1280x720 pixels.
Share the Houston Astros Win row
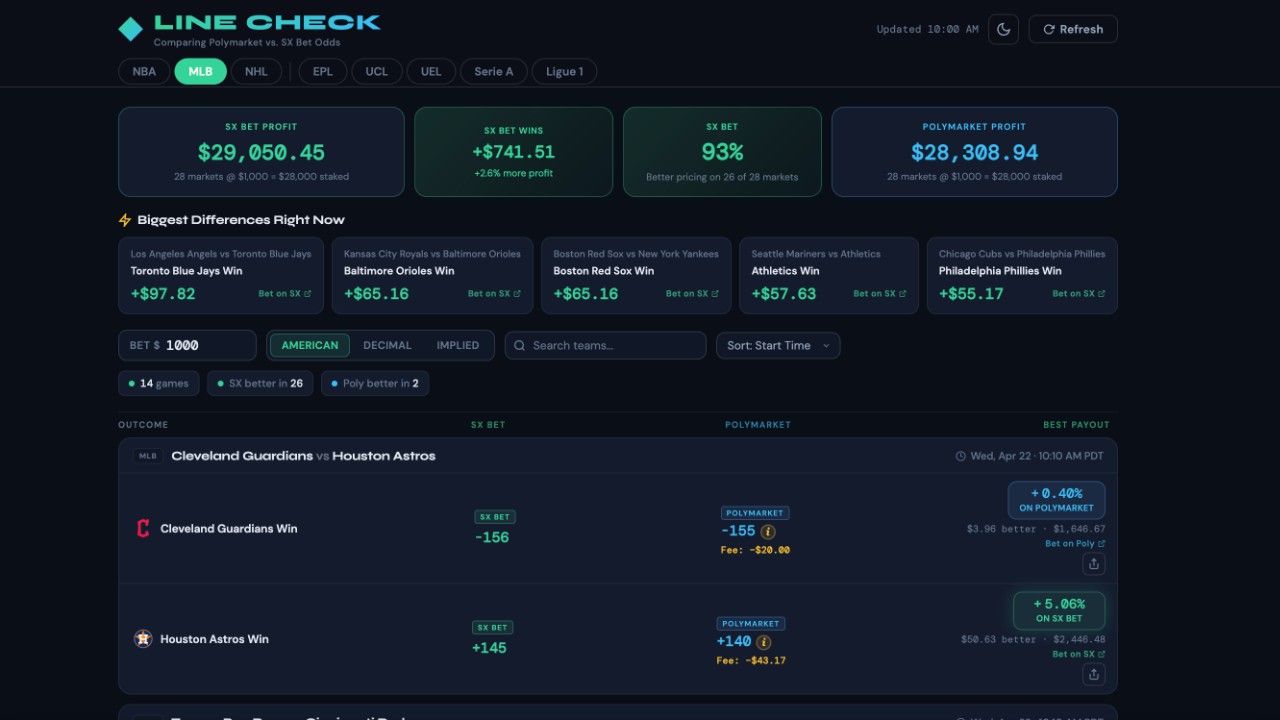pos(1094,675)
